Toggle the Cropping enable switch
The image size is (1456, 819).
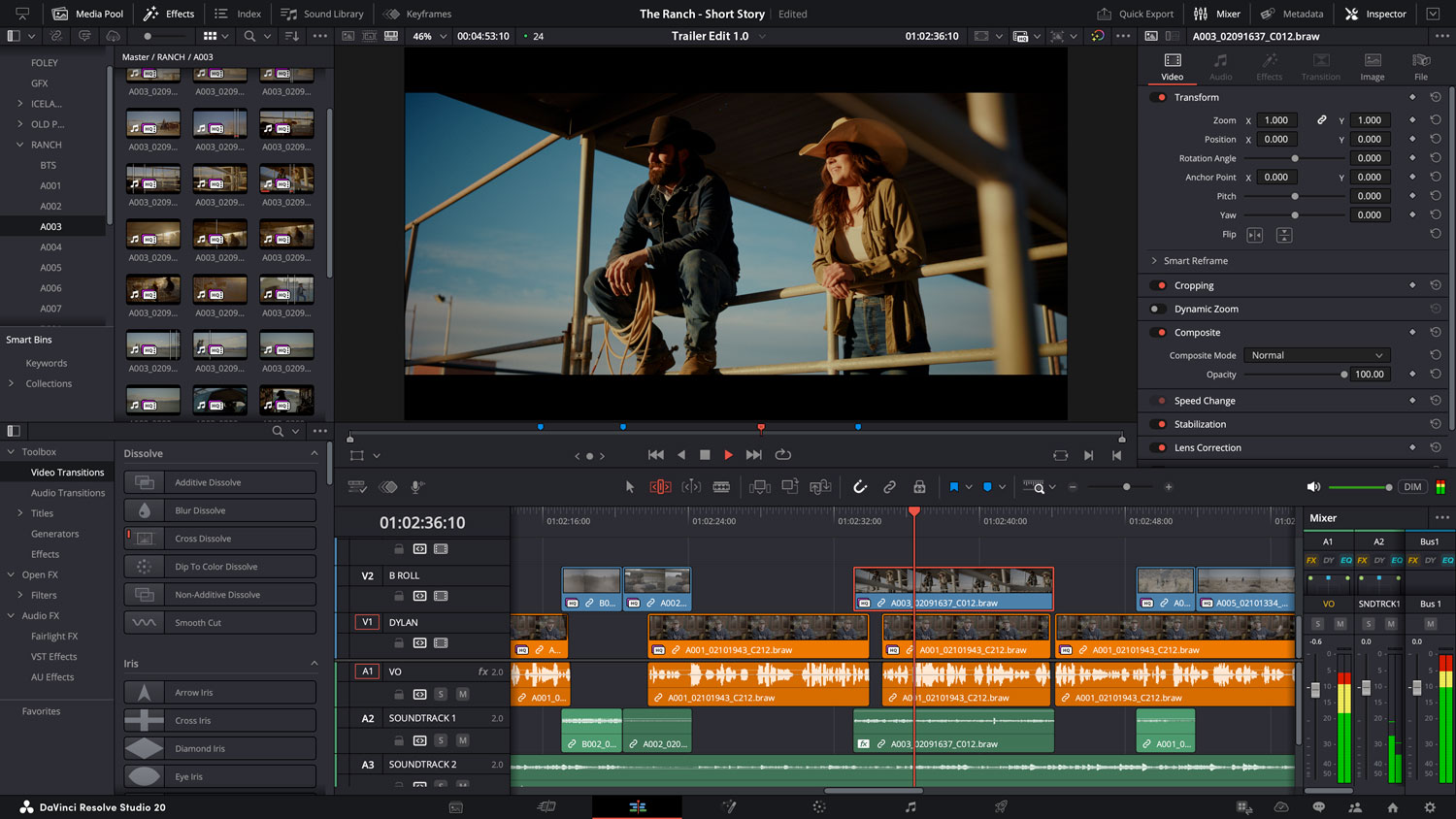tap(1159, 285)
